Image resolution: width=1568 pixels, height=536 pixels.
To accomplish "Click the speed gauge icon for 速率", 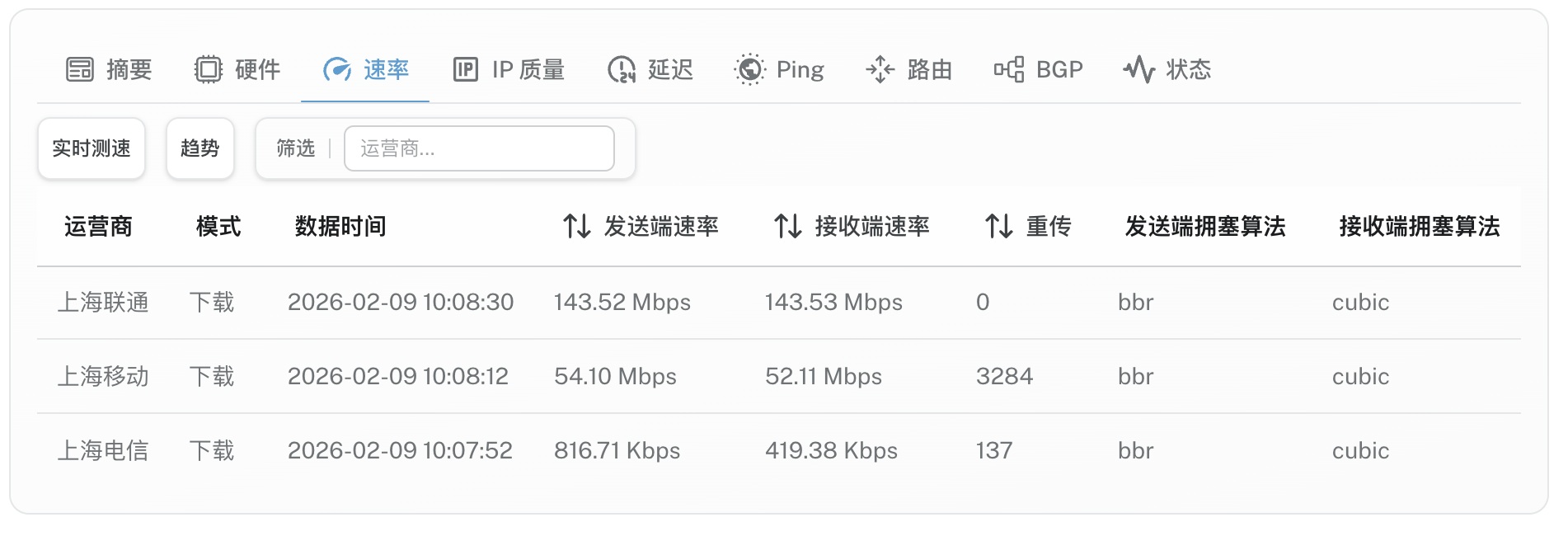I will [x=337, y=69].
